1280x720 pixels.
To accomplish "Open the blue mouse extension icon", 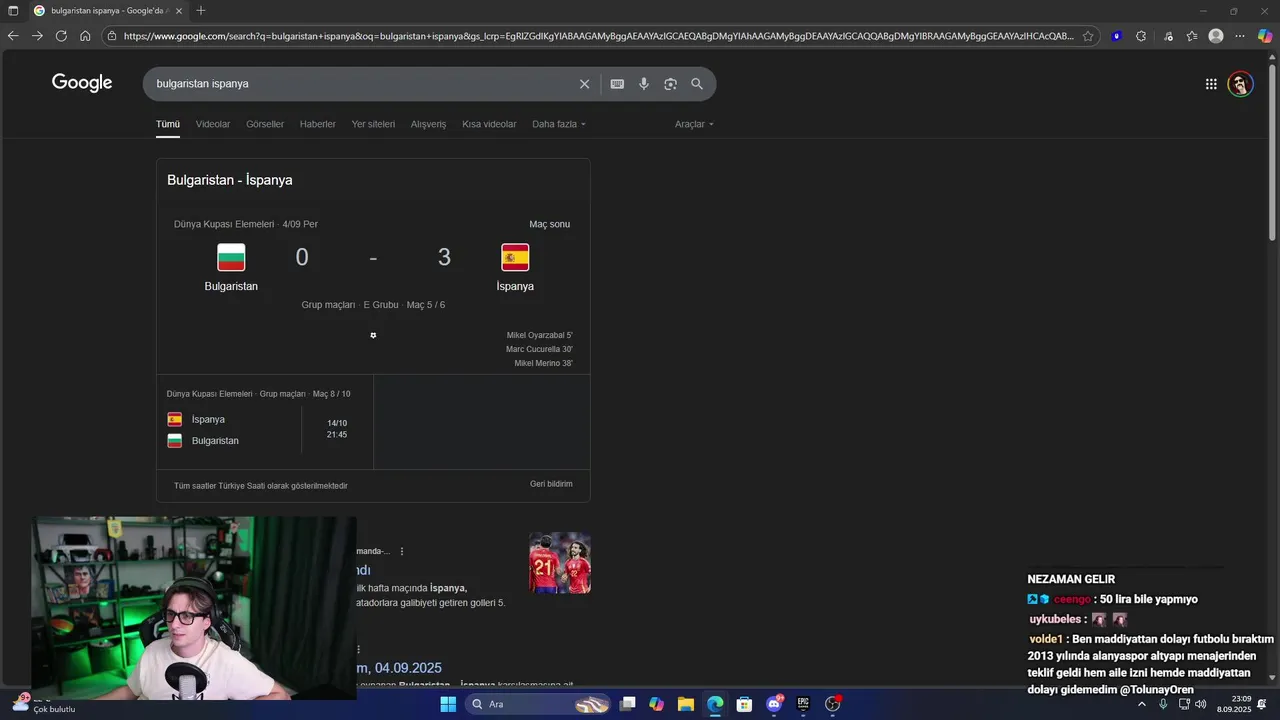I will (x=1116, y=36).
